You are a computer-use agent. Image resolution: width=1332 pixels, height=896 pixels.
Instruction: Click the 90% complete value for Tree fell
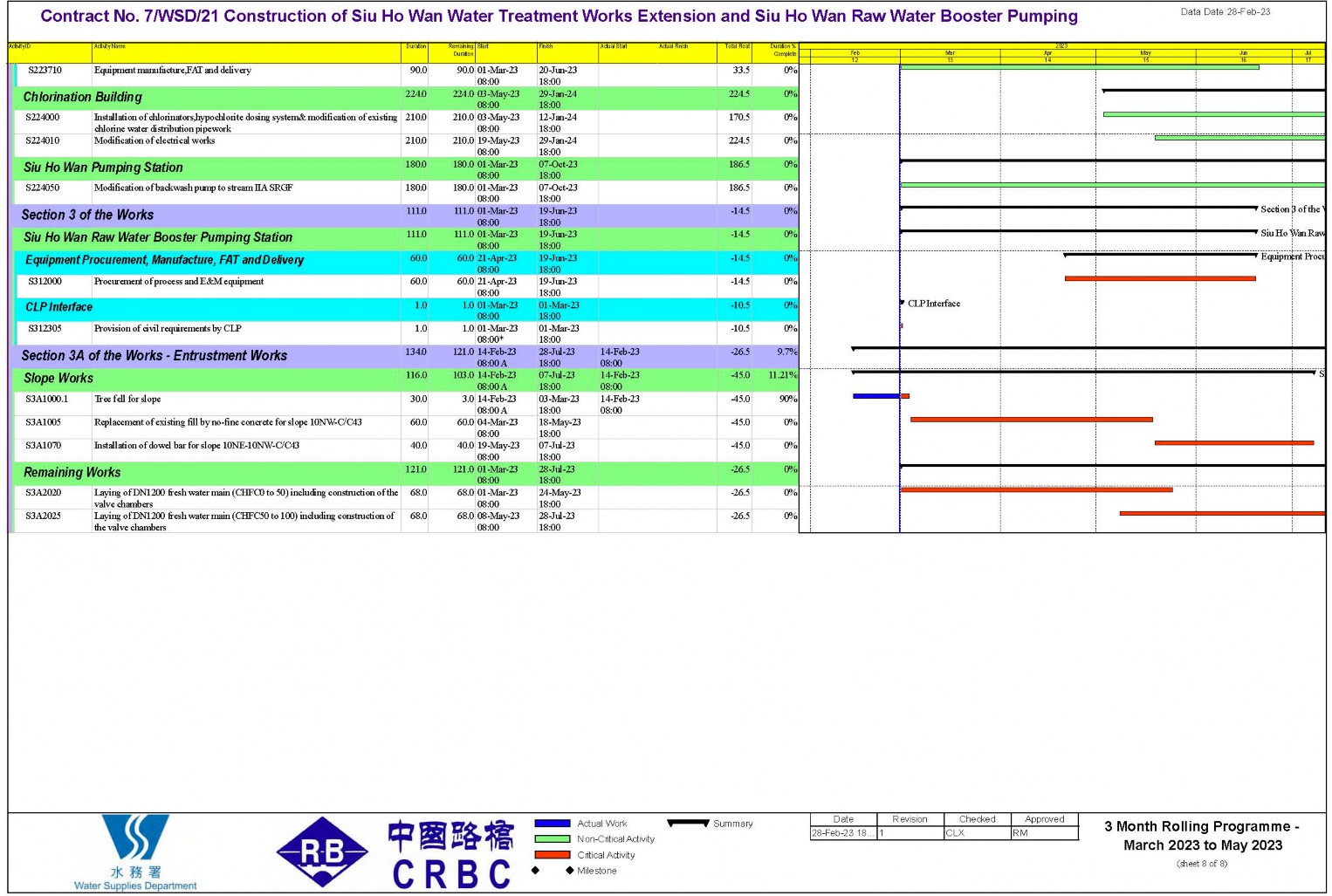click(x=788, y=400)
